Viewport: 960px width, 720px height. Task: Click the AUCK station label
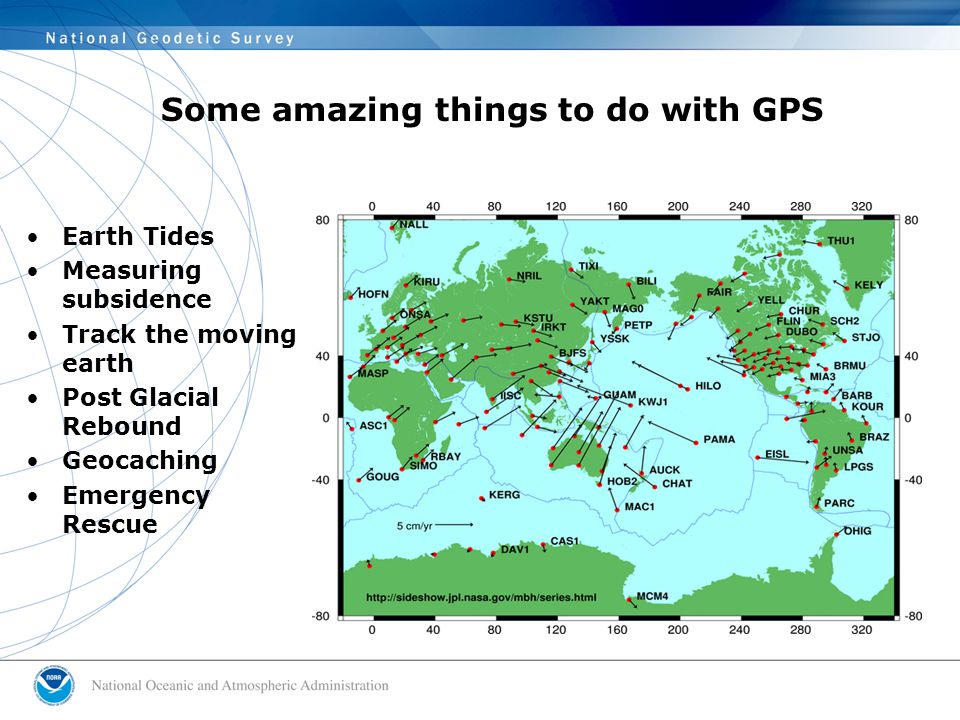664,470
